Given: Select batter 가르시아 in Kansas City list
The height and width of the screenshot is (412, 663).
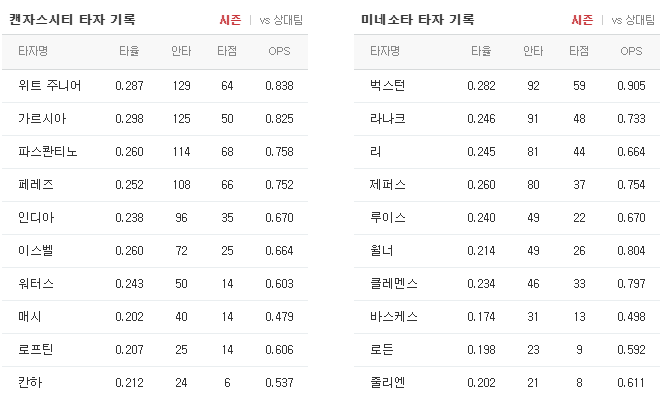Looking at the screenshot, I should click(x=155, y=119).
